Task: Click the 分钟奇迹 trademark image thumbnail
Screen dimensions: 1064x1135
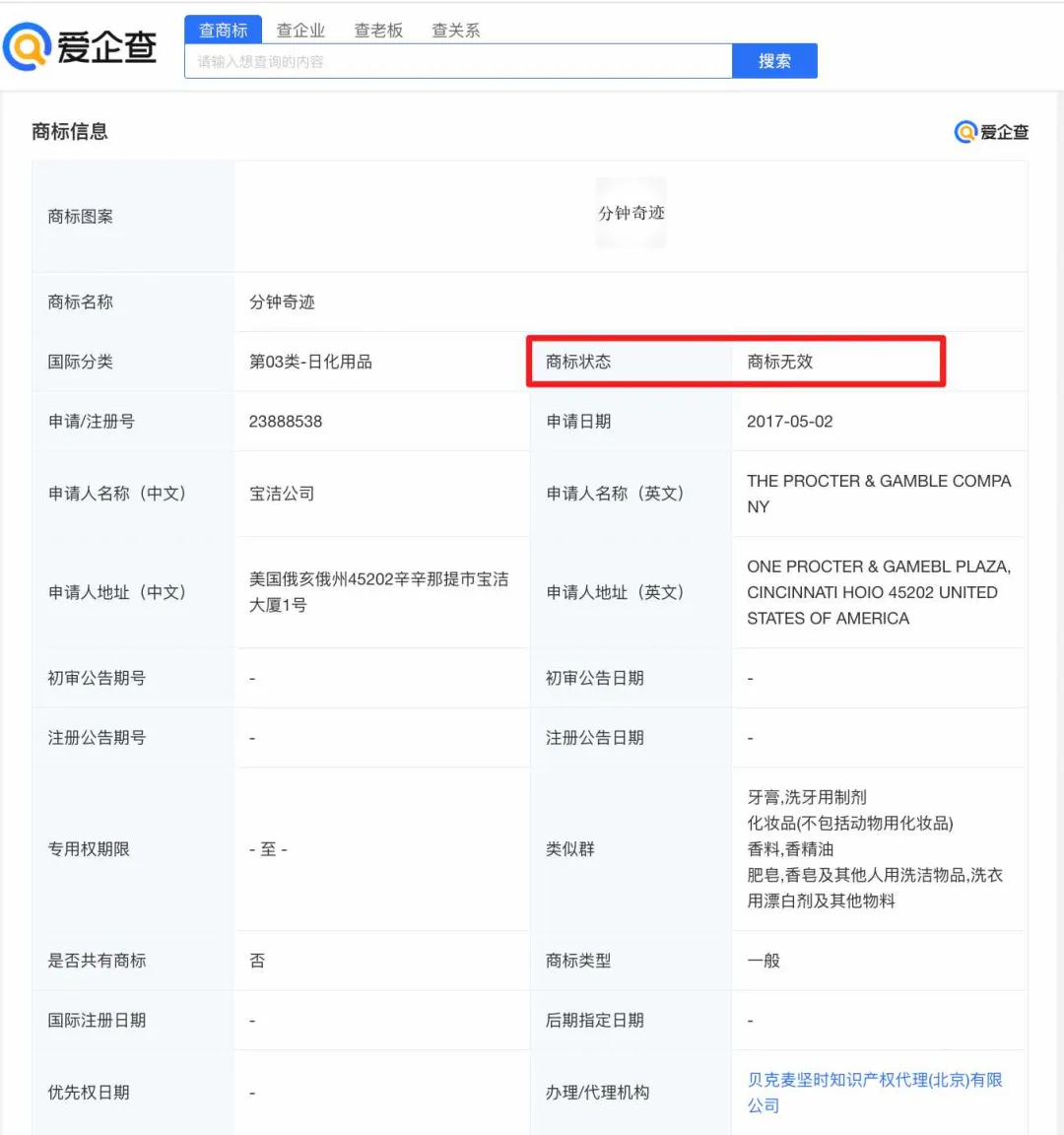Action: coord(631,213)
